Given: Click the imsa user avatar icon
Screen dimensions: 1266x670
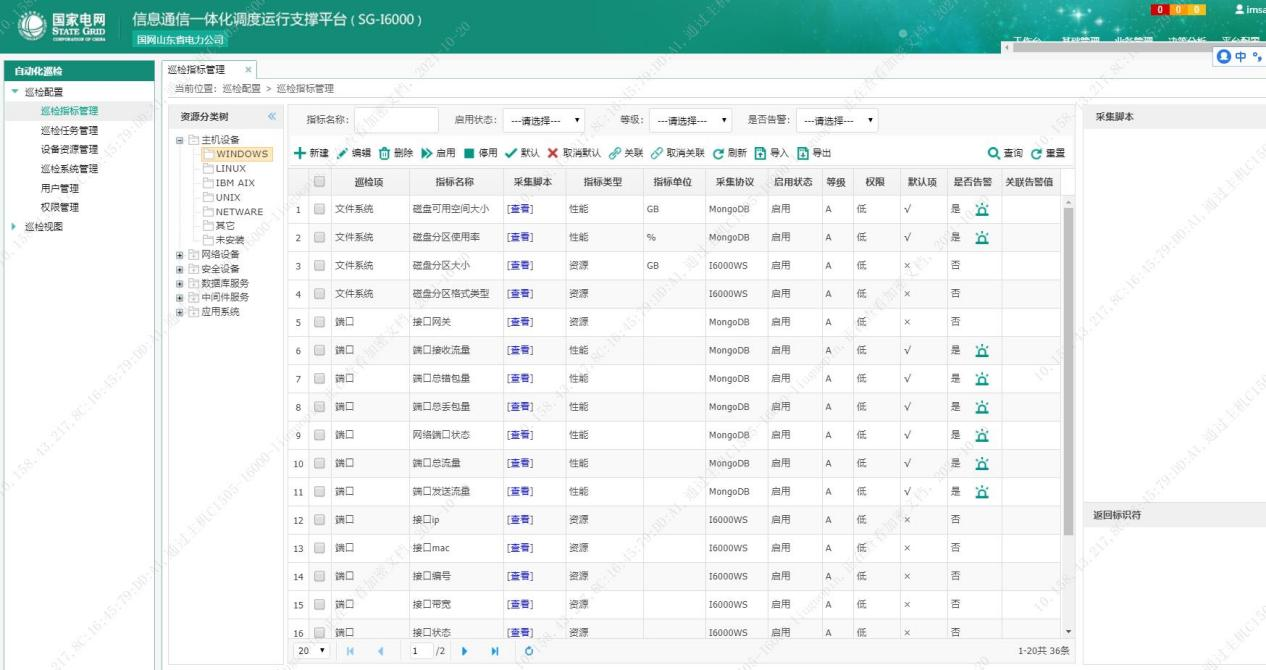Looking at the screenshot, I should pos(1240,10).
